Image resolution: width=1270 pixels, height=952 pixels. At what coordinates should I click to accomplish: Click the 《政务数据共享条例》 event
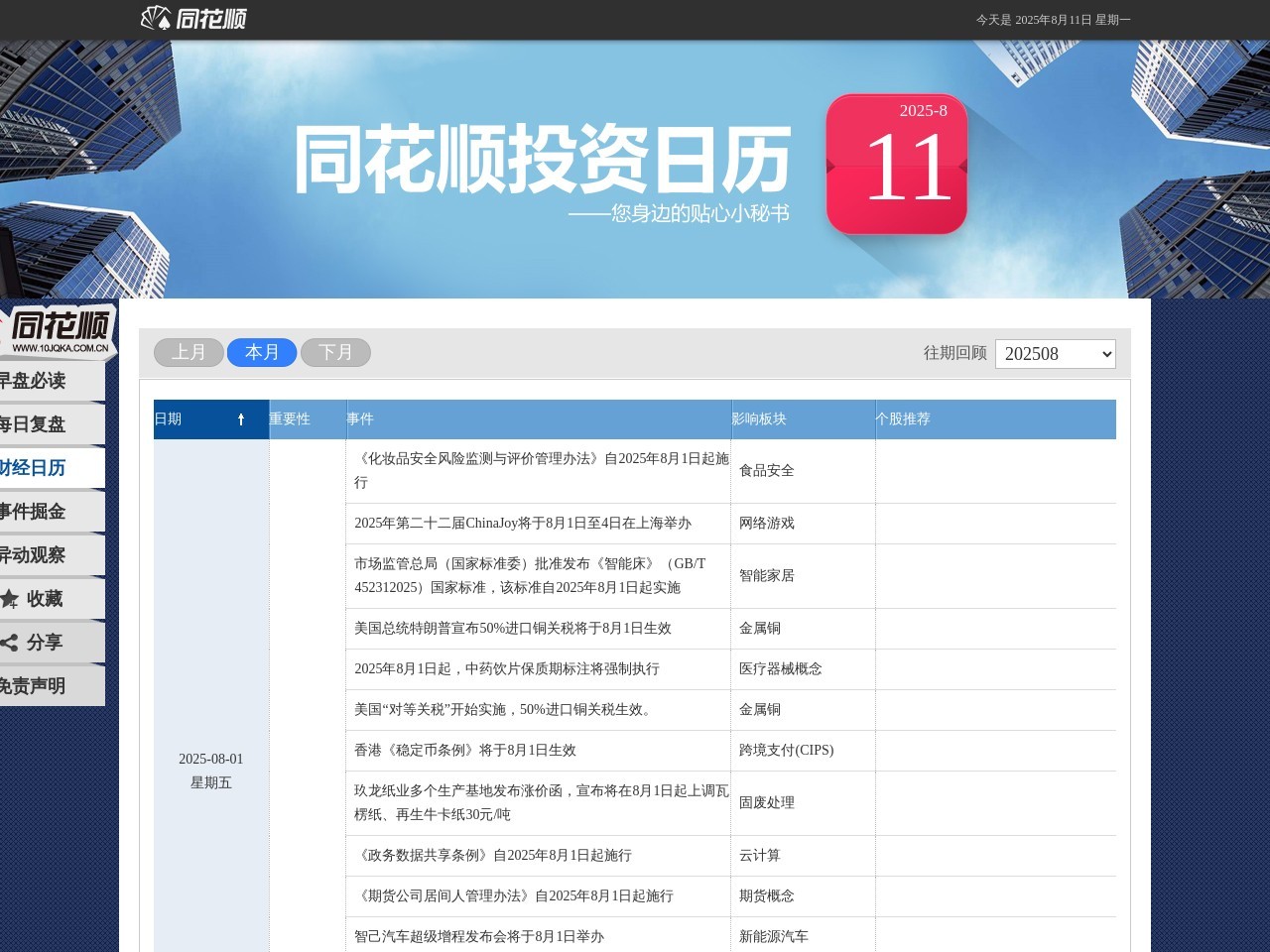coord(493,856)
